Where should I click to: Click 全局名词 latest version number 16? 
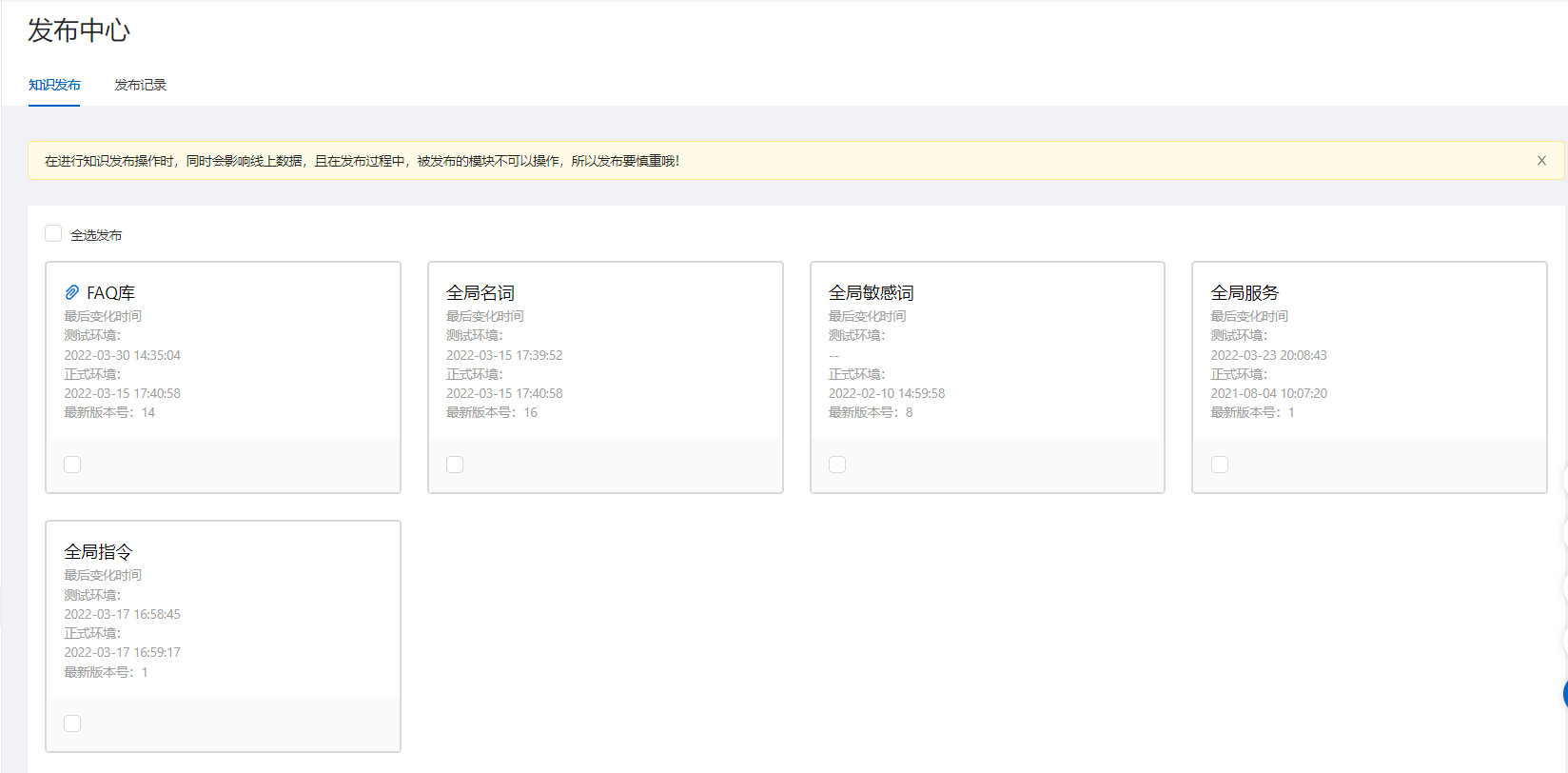tap(530, 412)
